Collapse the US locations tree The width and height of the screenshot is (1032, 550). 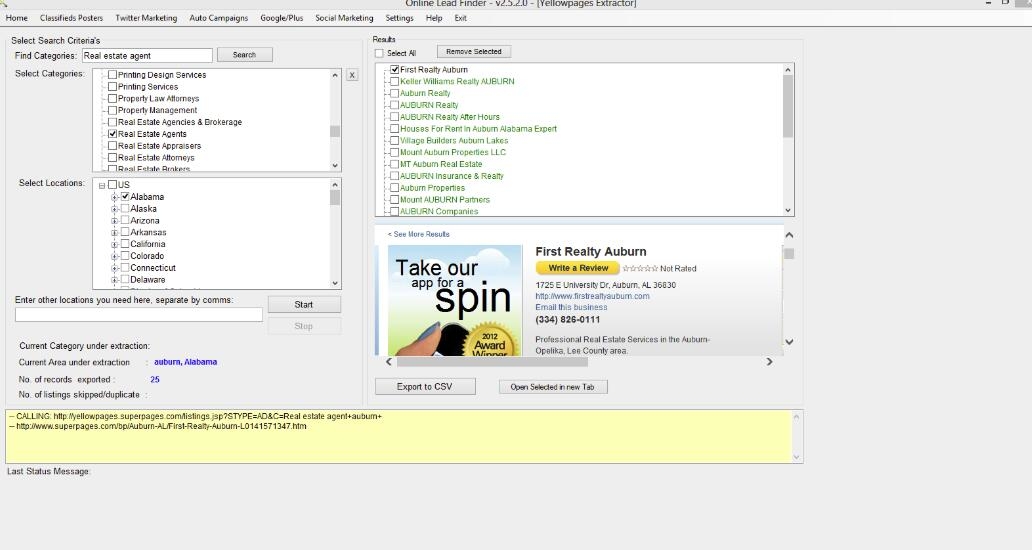102,185
